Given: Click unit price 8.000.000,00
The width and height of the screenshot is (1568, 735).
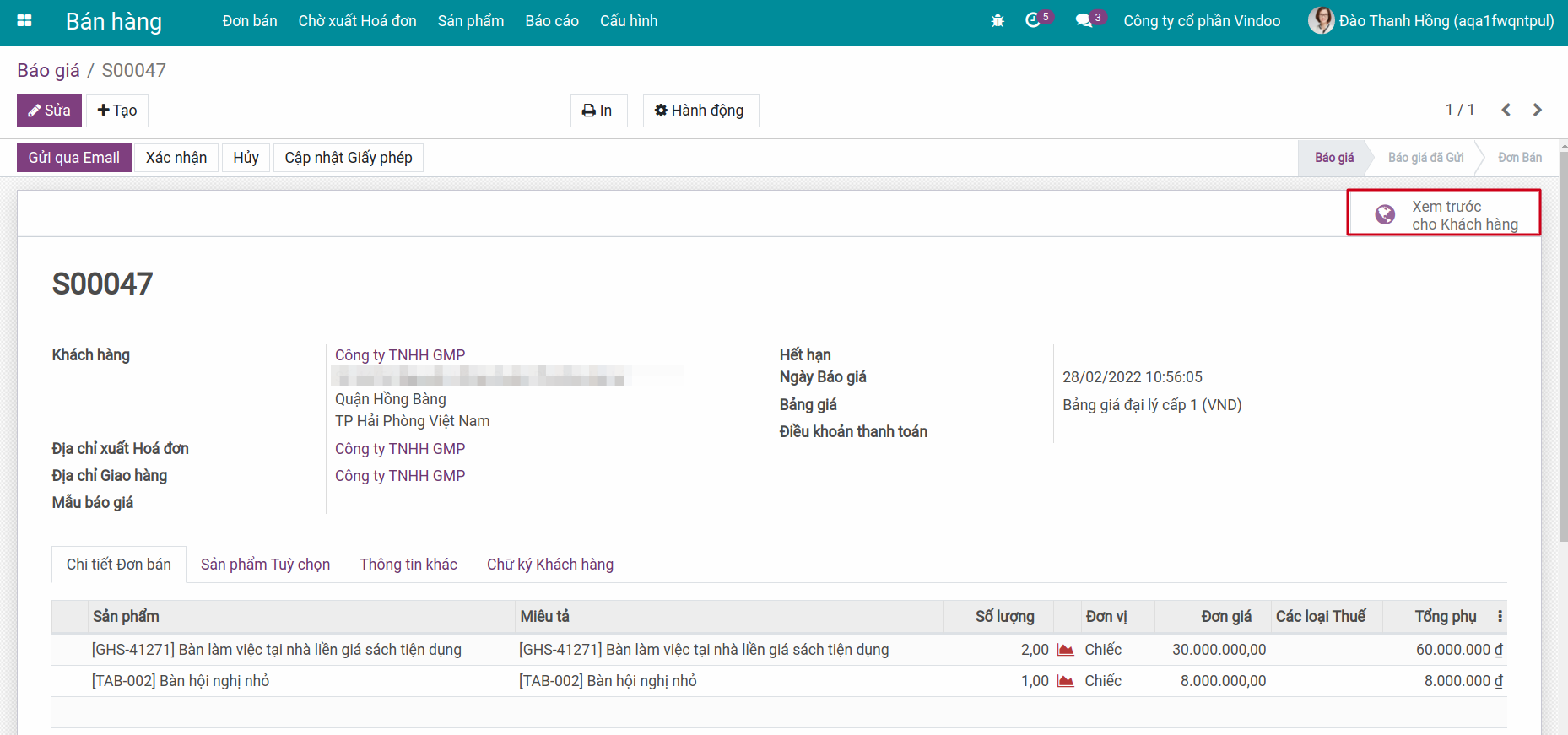Looking at the screenshot, I should click(1223, 681).
